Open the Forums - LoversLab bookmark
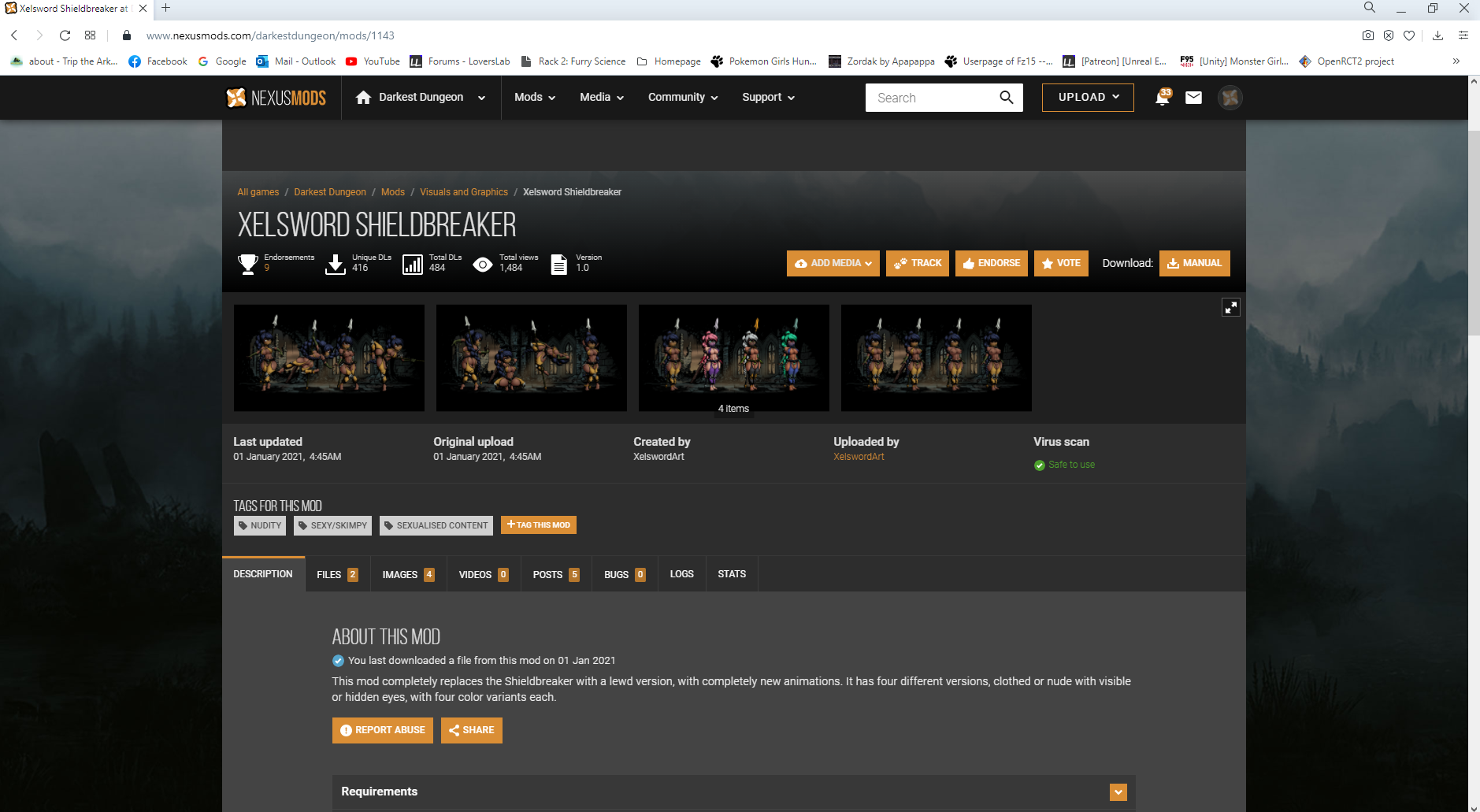The width and height of the screenshot is (1480, 812). point(460,61)
